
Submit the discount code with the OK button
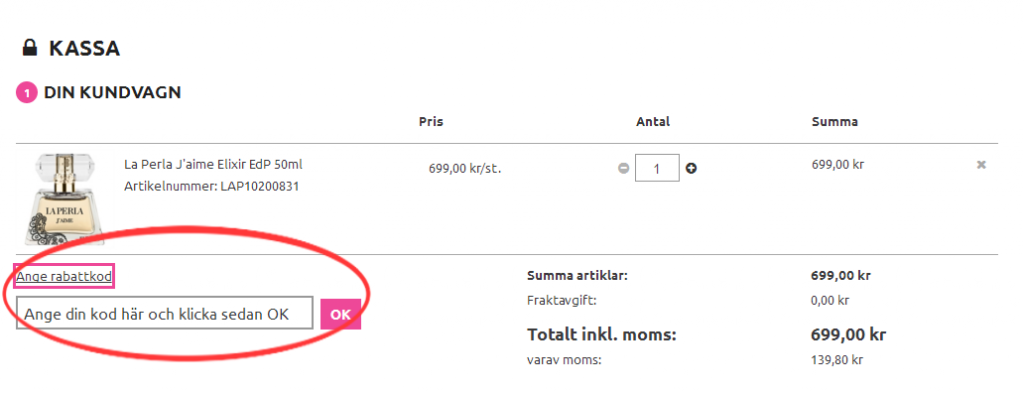coord(340,314)
